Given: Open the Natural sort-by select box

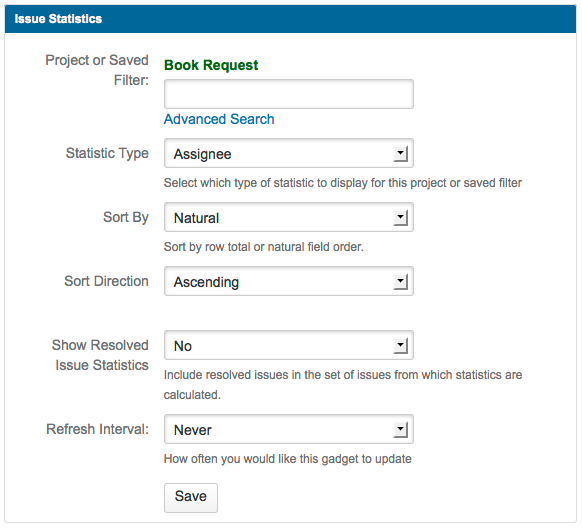Looking at the screenshot, I should (x=289, y=217).
